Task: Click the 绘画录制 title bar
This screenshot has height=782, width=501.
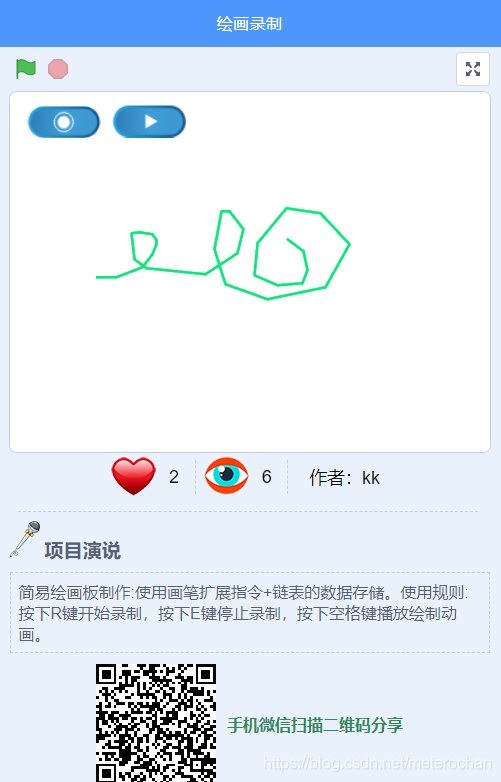Action: point(250,23)
